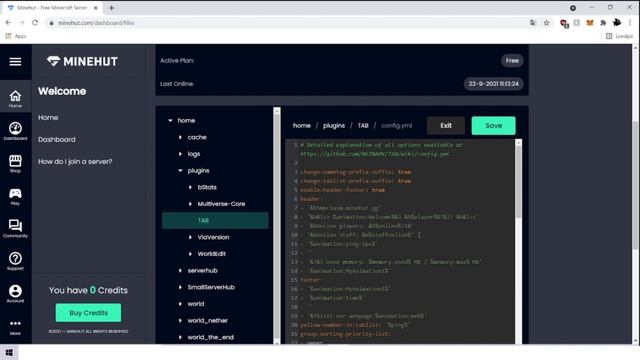640x360 pixels.
Task: Click the file tree scrollbar
Action: pyautogui.click(x=277, y=224)
